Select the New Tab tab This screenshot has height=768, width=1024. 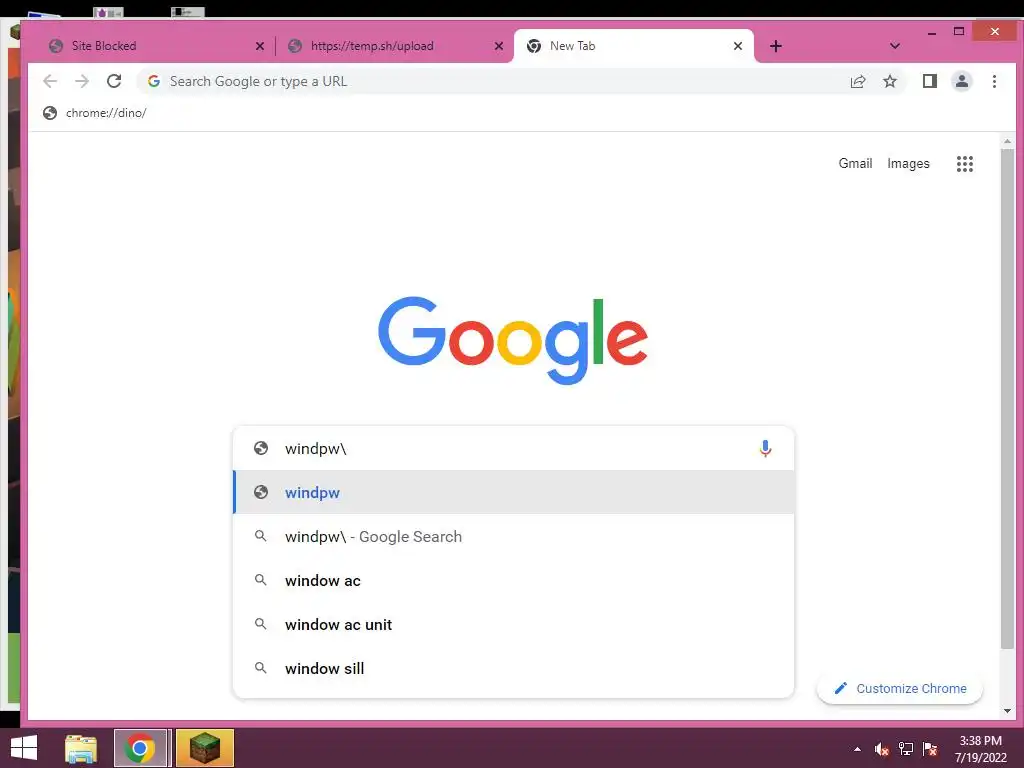(x=633, y=46)
